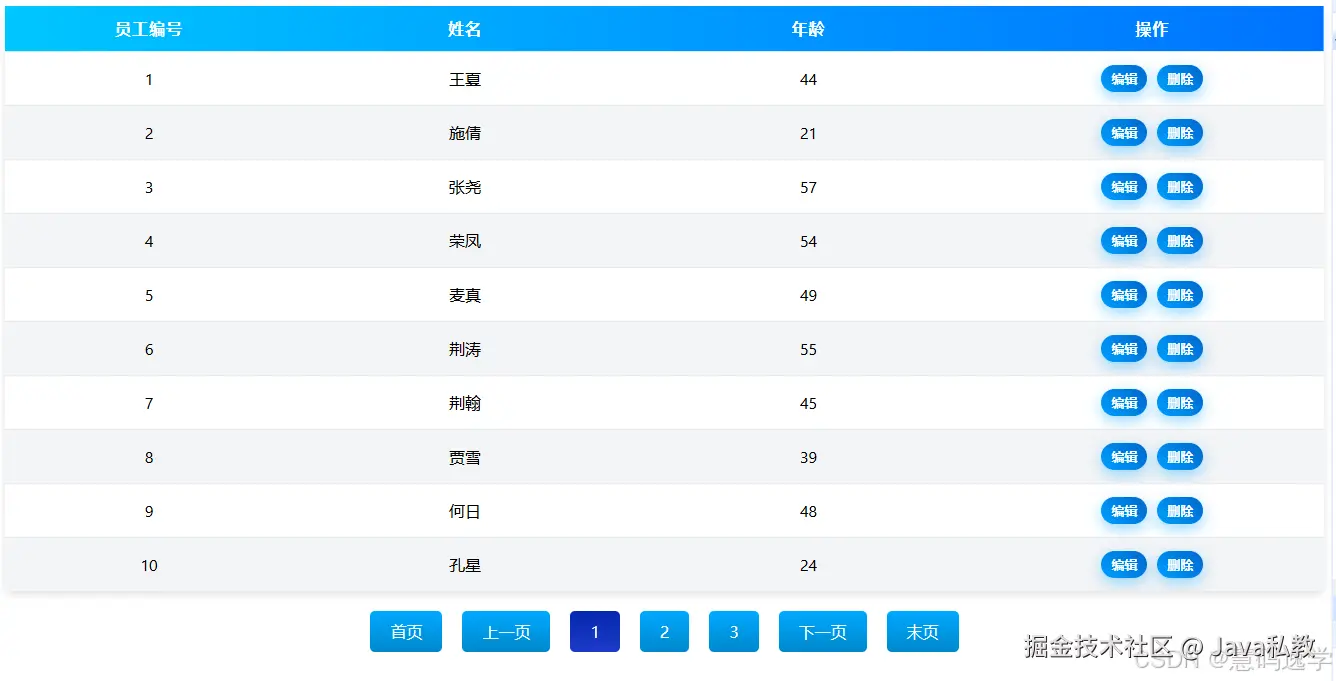Edit employee 孔星 in row 10
The image size is (1336, 681).
click(1124, 565)
